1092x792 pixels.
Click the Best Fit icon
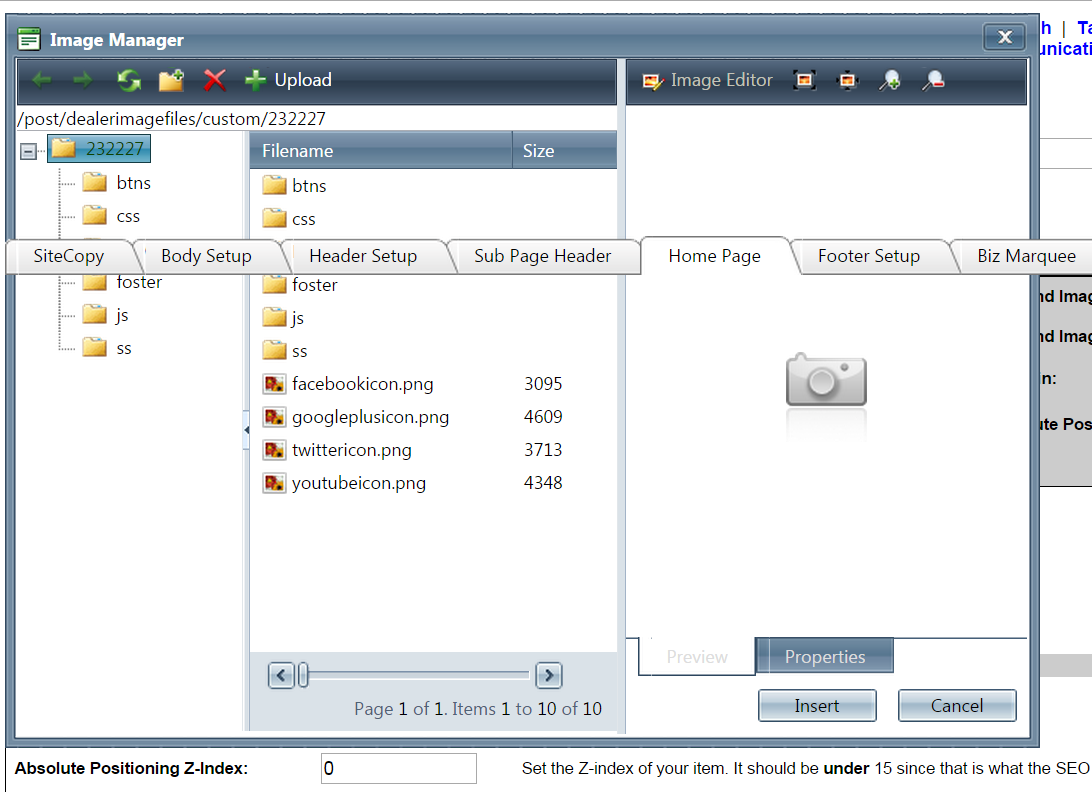[804, 80]
